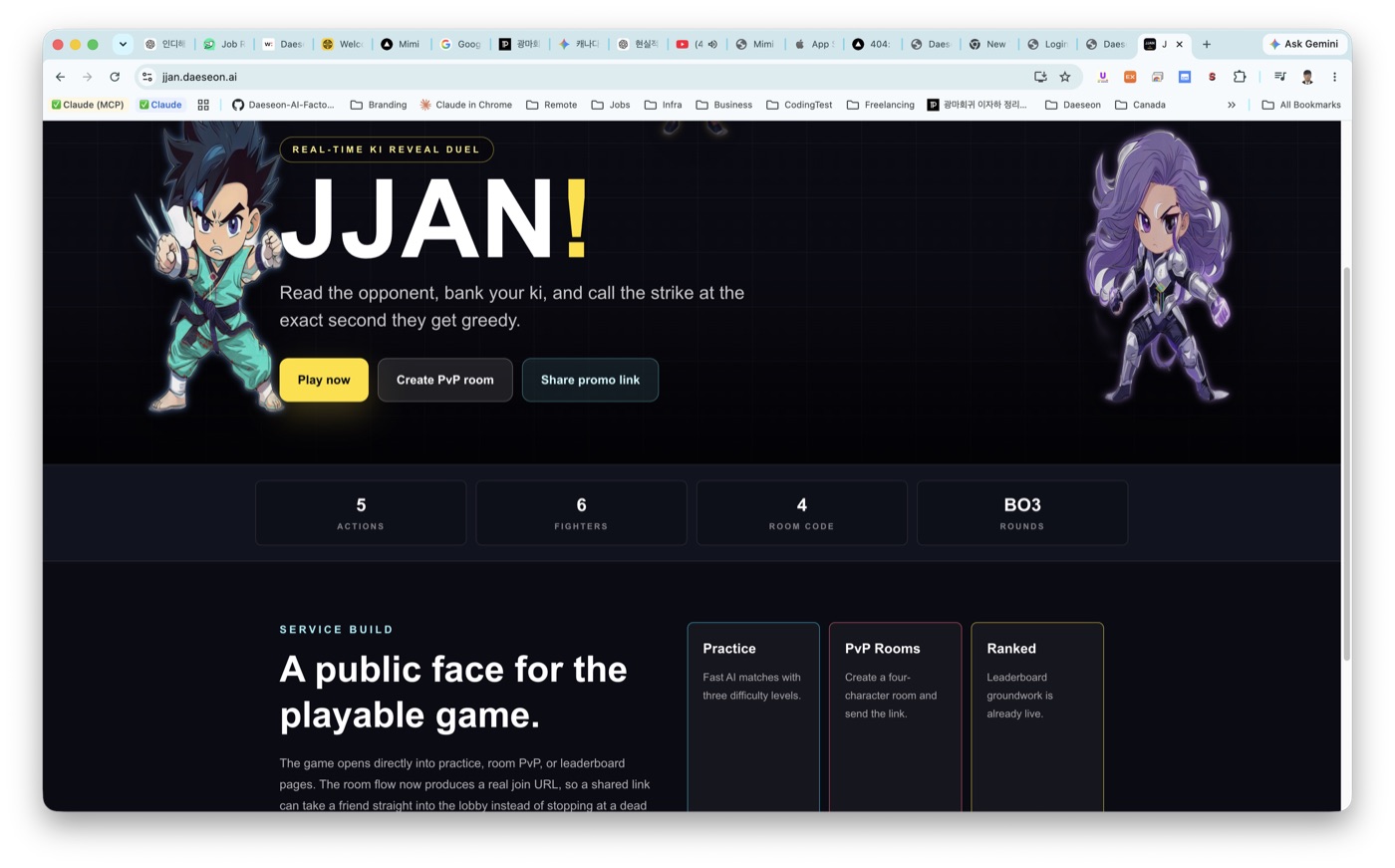Switch to the 인디 tab

coord(165,44)
